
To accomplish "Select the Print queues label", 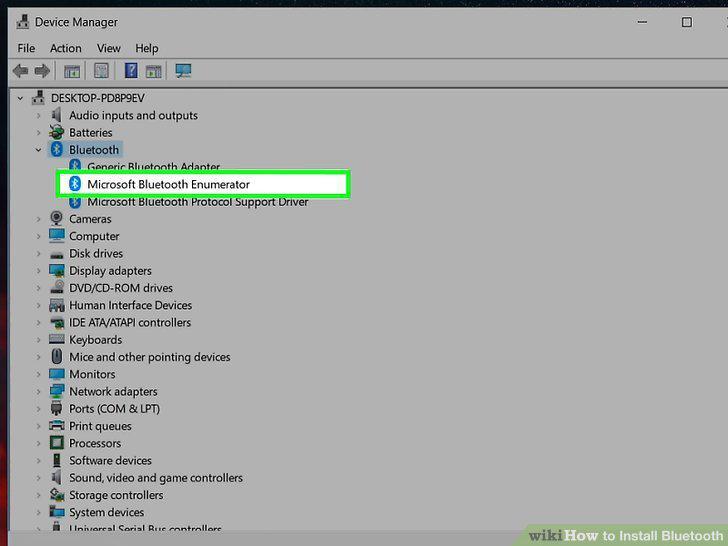I will pyautogui.click(x=100, y=426).
